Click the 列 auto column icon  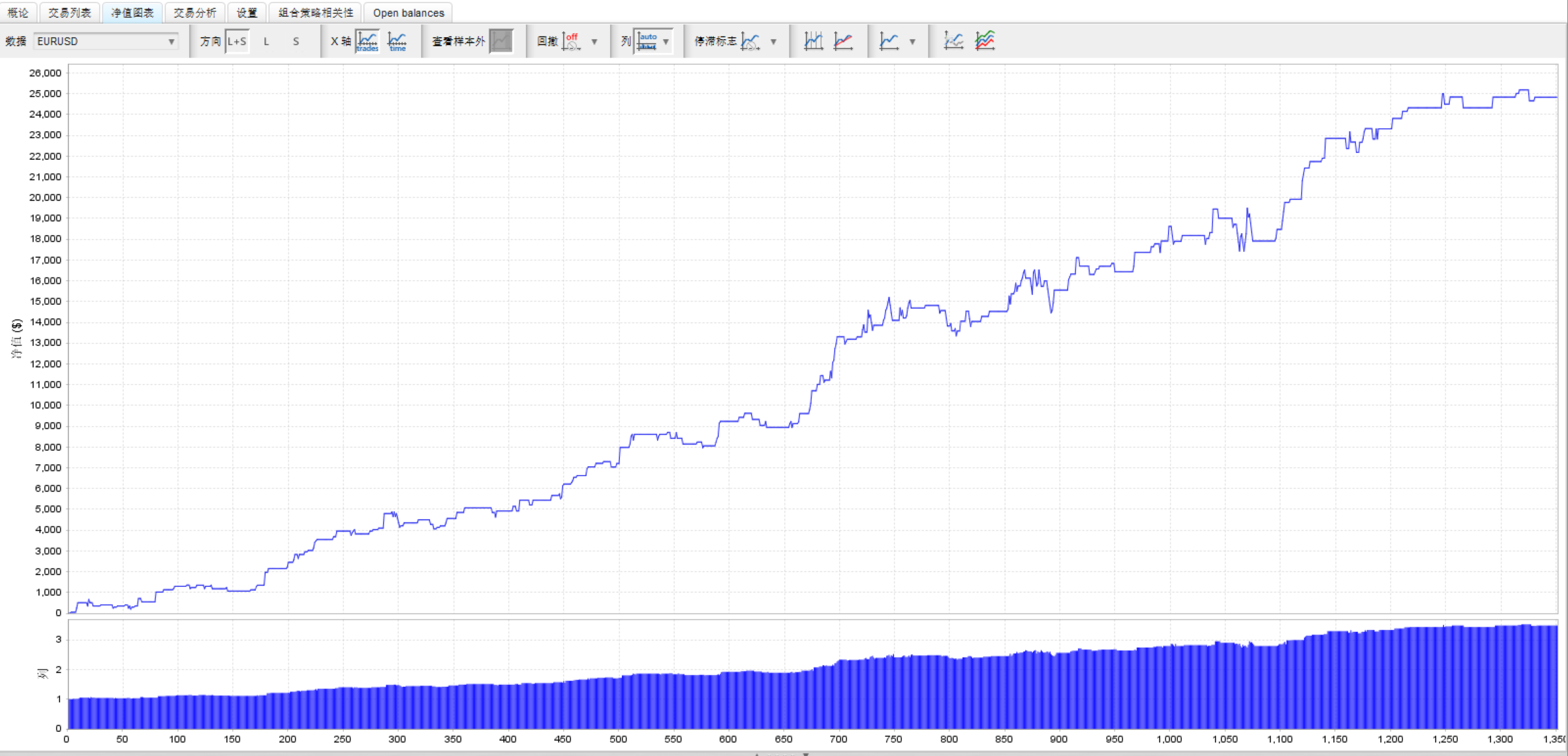coord(647,41)
